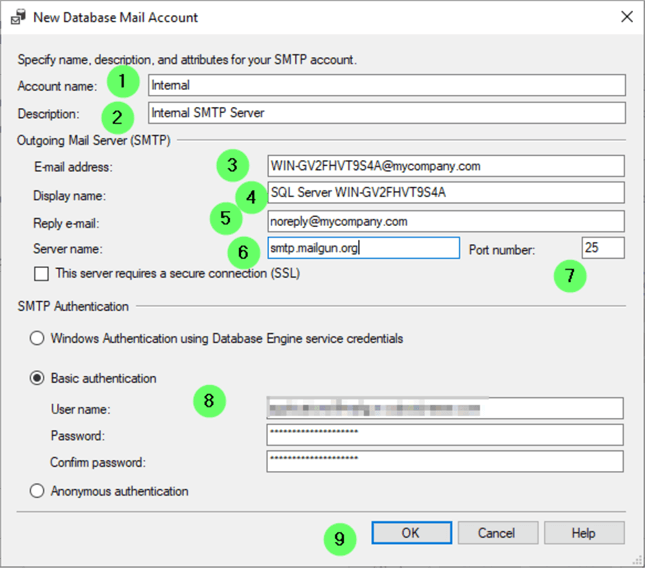Select Windows Authentication radio button

click(x=37, y=338)
